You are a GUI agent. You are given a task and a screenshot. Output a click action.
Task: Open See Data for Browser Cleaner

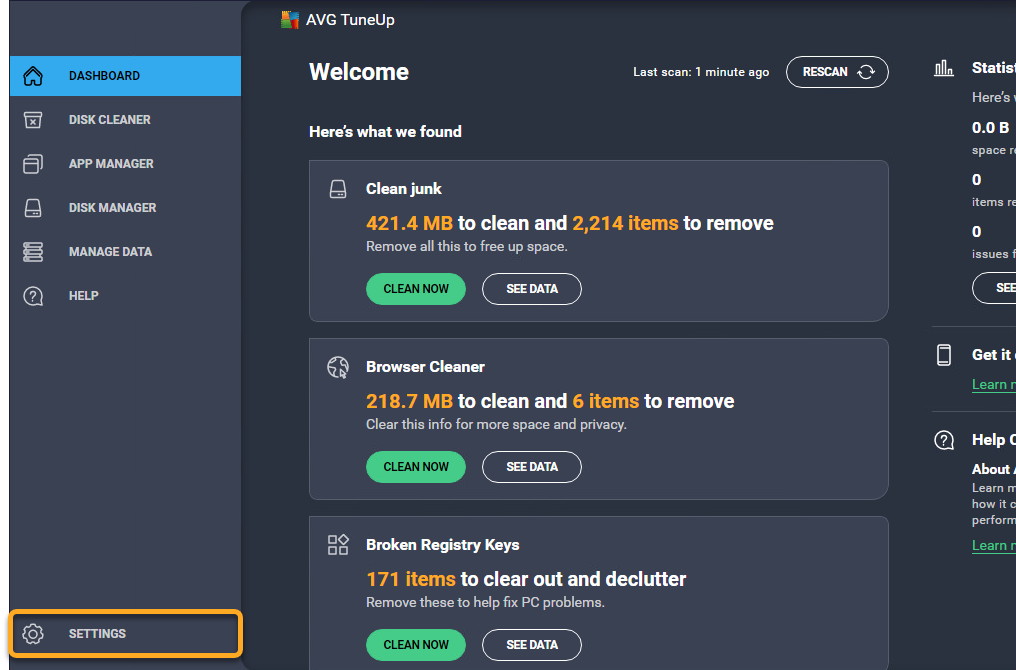(531, 467)
